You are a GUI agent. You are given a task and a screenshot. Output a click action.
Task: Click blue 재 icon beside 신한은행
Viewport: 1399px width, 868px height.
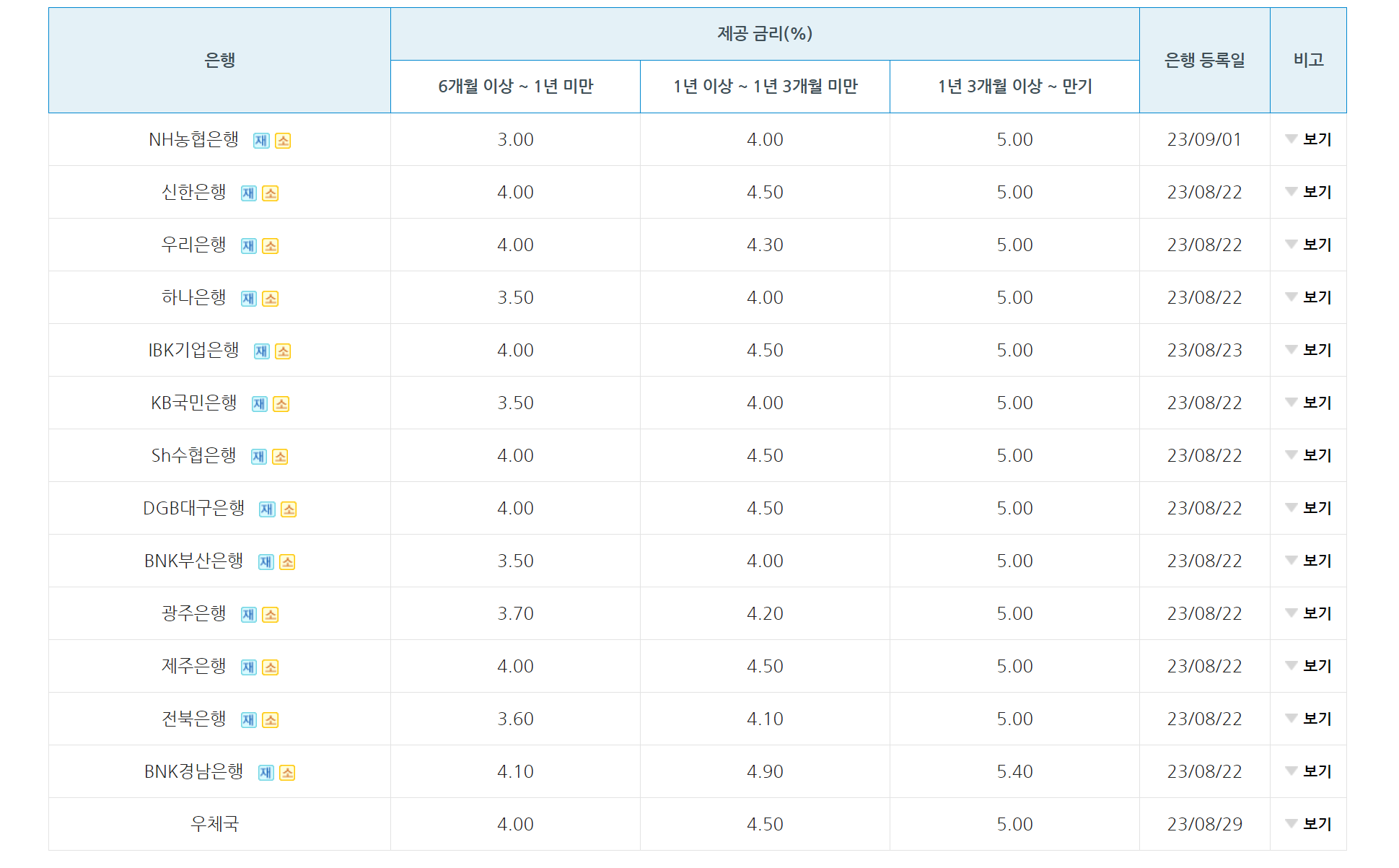[x=248, y=193]
